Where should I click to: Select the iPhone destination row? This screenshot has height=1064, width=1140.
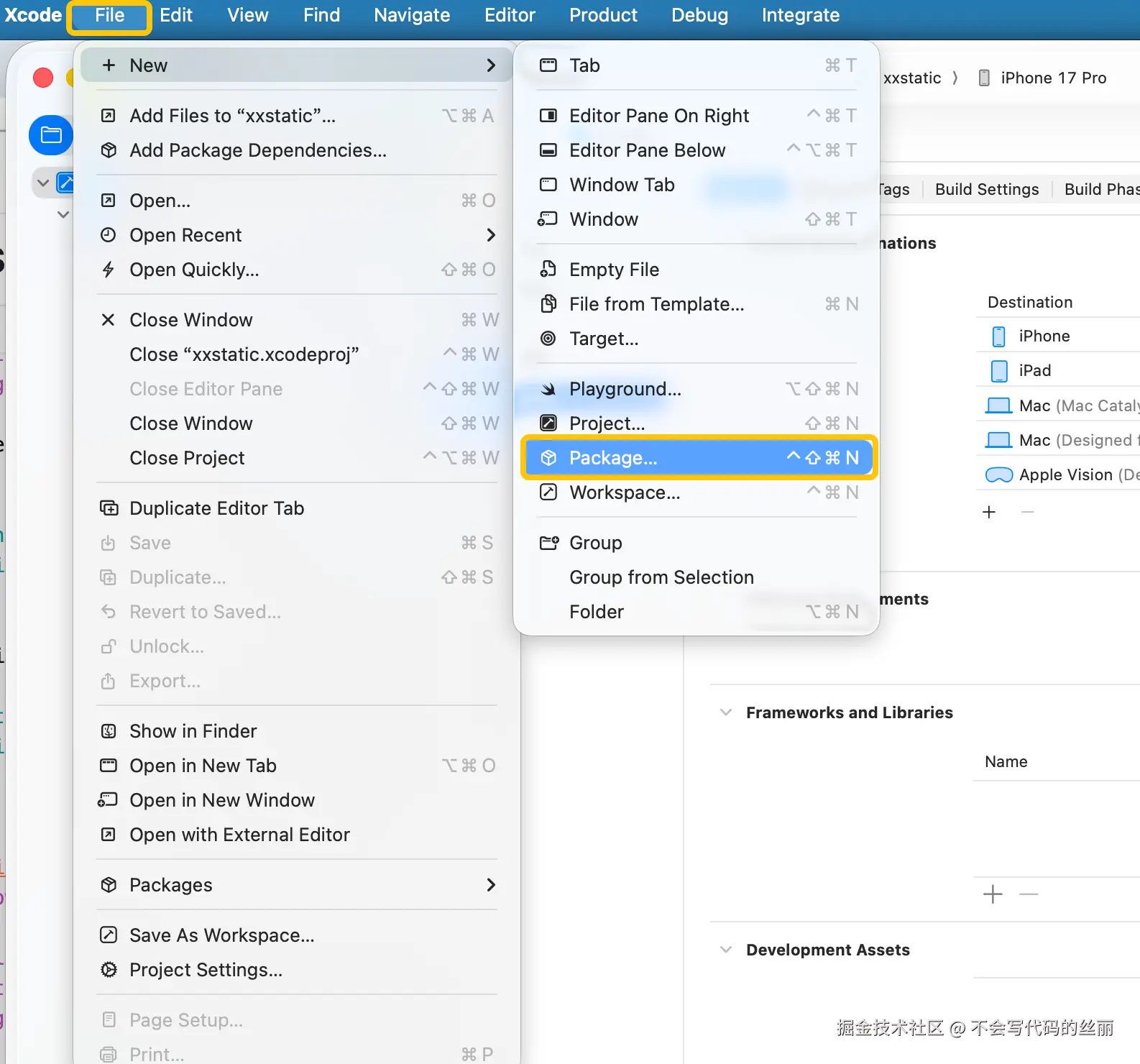1058,336
